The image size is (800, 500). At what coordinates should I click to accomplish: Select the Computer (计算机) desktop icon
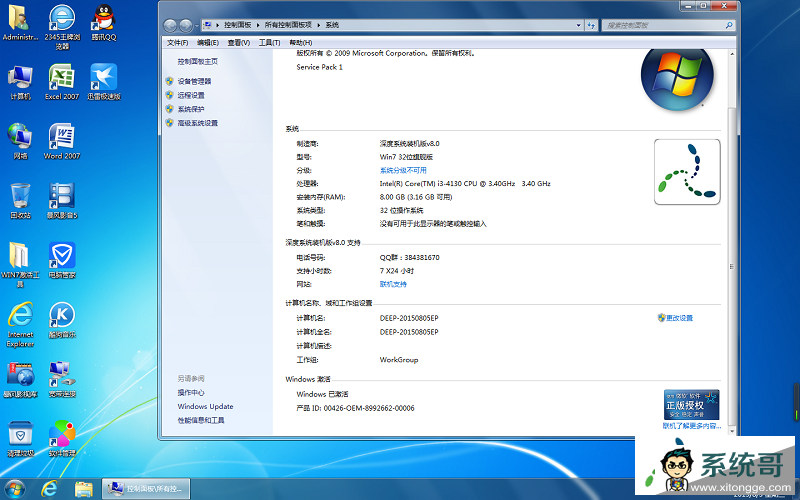20,82
